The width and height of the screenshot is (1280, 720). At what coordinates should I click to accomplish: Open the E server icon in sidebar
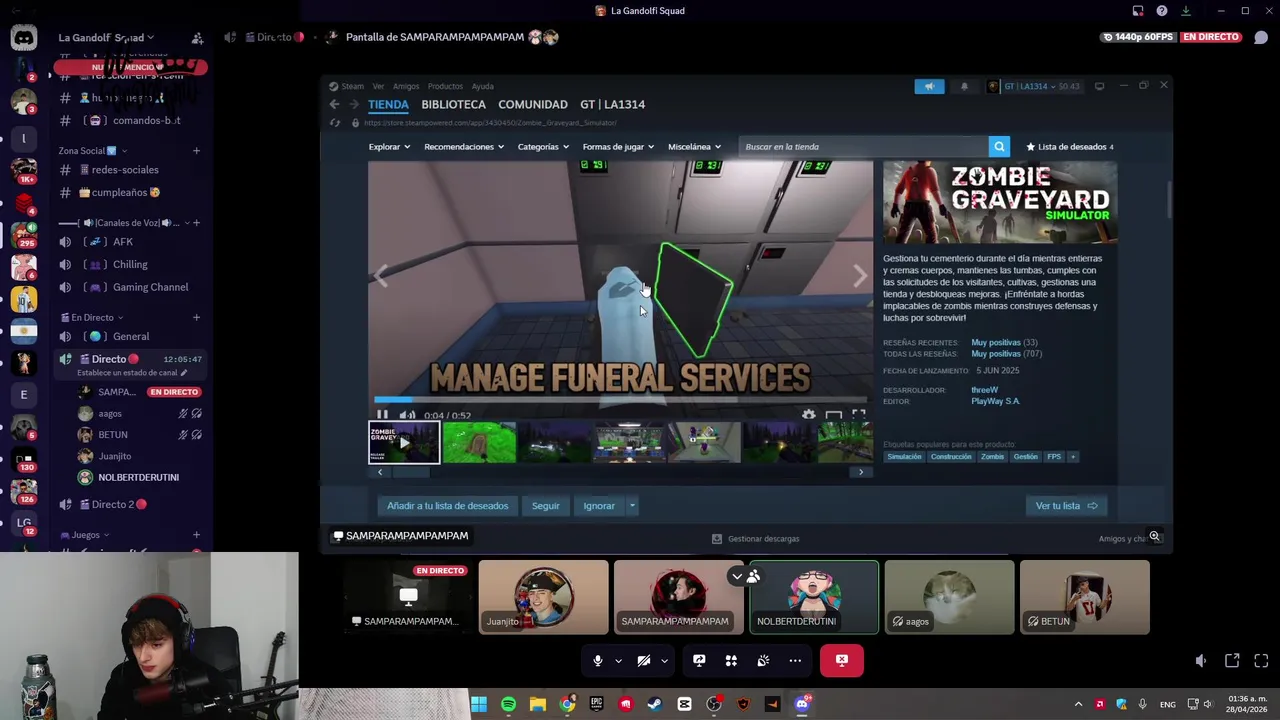(24, 395)
